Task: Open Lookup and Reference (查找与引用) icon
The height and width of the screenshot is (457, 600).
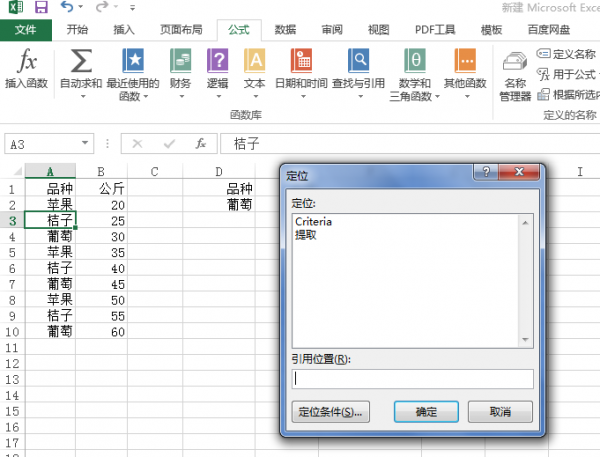Action: coord(359,60)
